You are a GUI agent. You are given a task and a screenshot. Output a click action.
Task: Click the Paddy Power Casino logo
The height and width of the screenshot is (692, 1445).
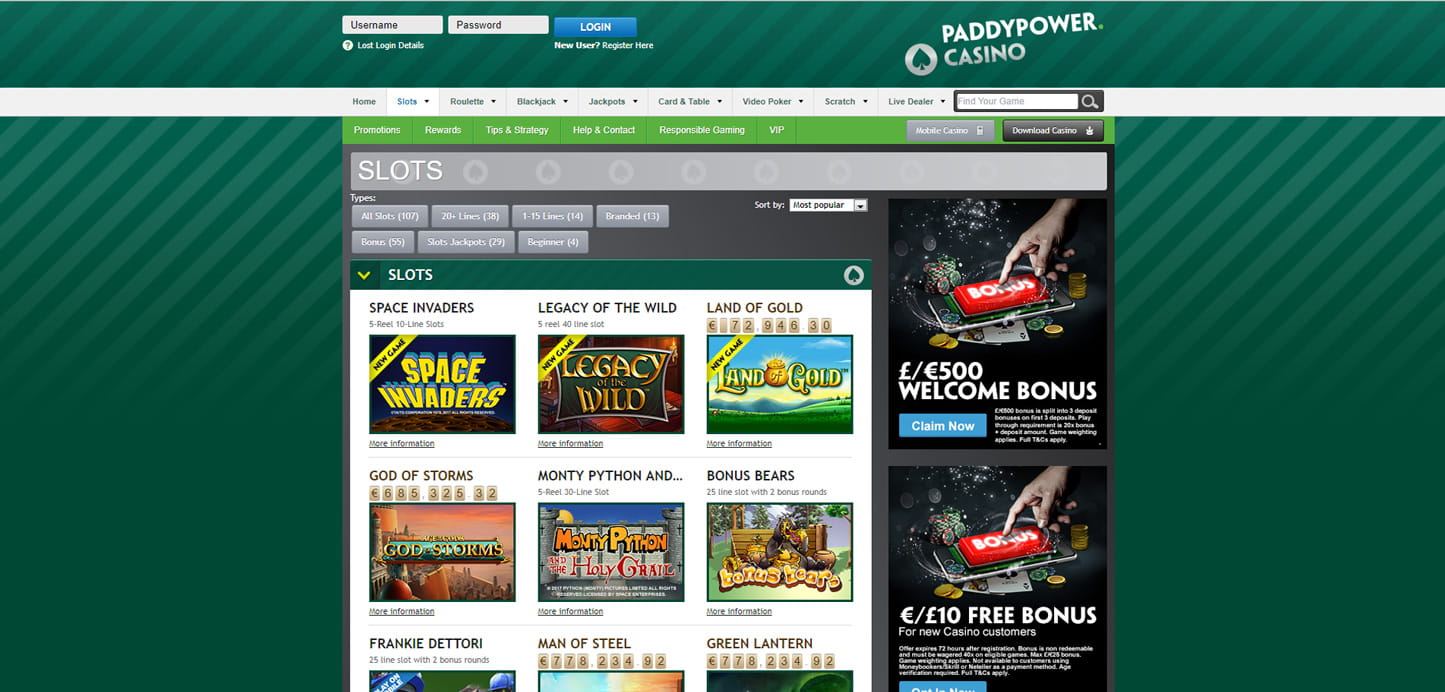1003,44
